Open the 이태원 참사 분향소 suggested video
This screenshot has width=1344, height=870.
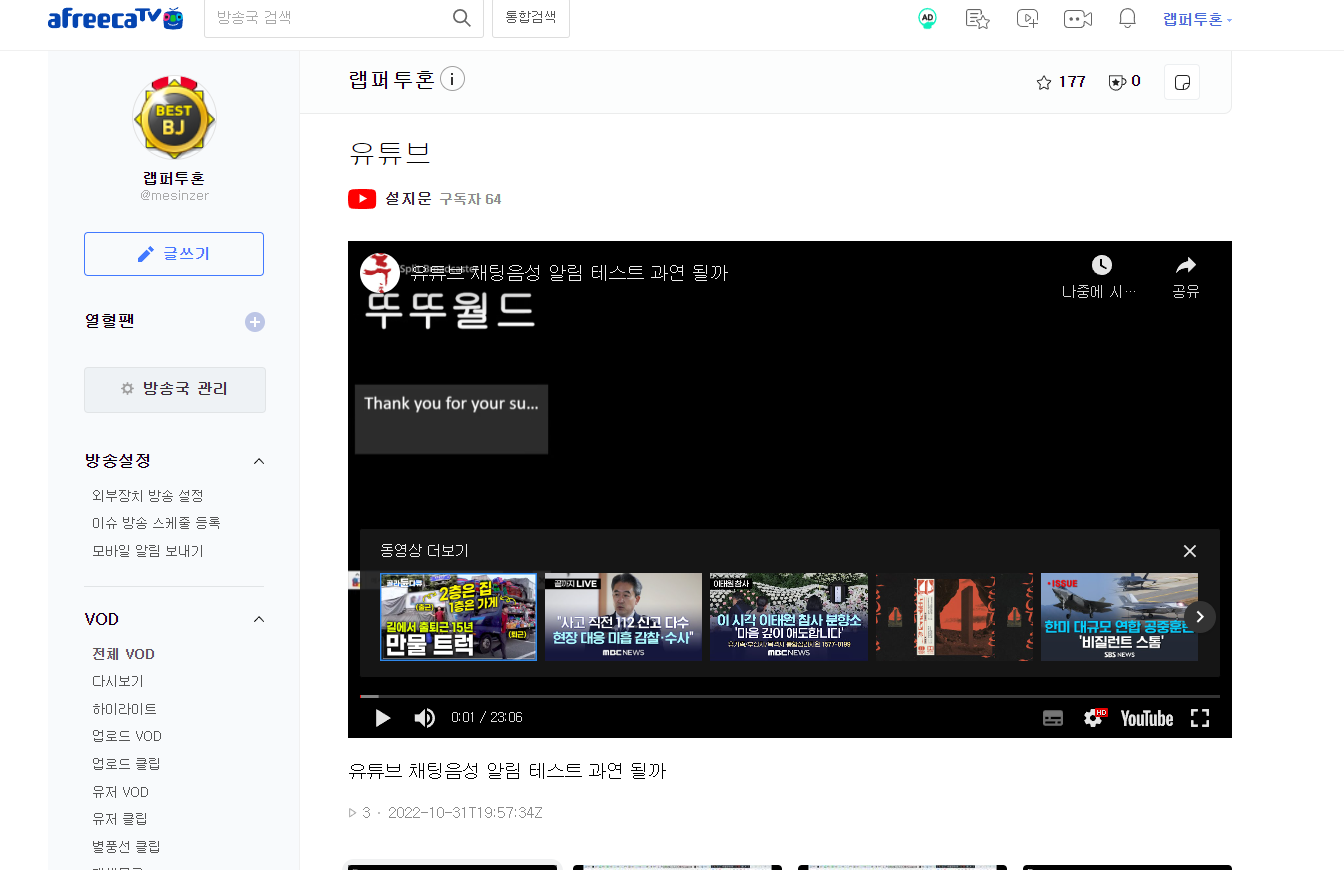[789, 617]
